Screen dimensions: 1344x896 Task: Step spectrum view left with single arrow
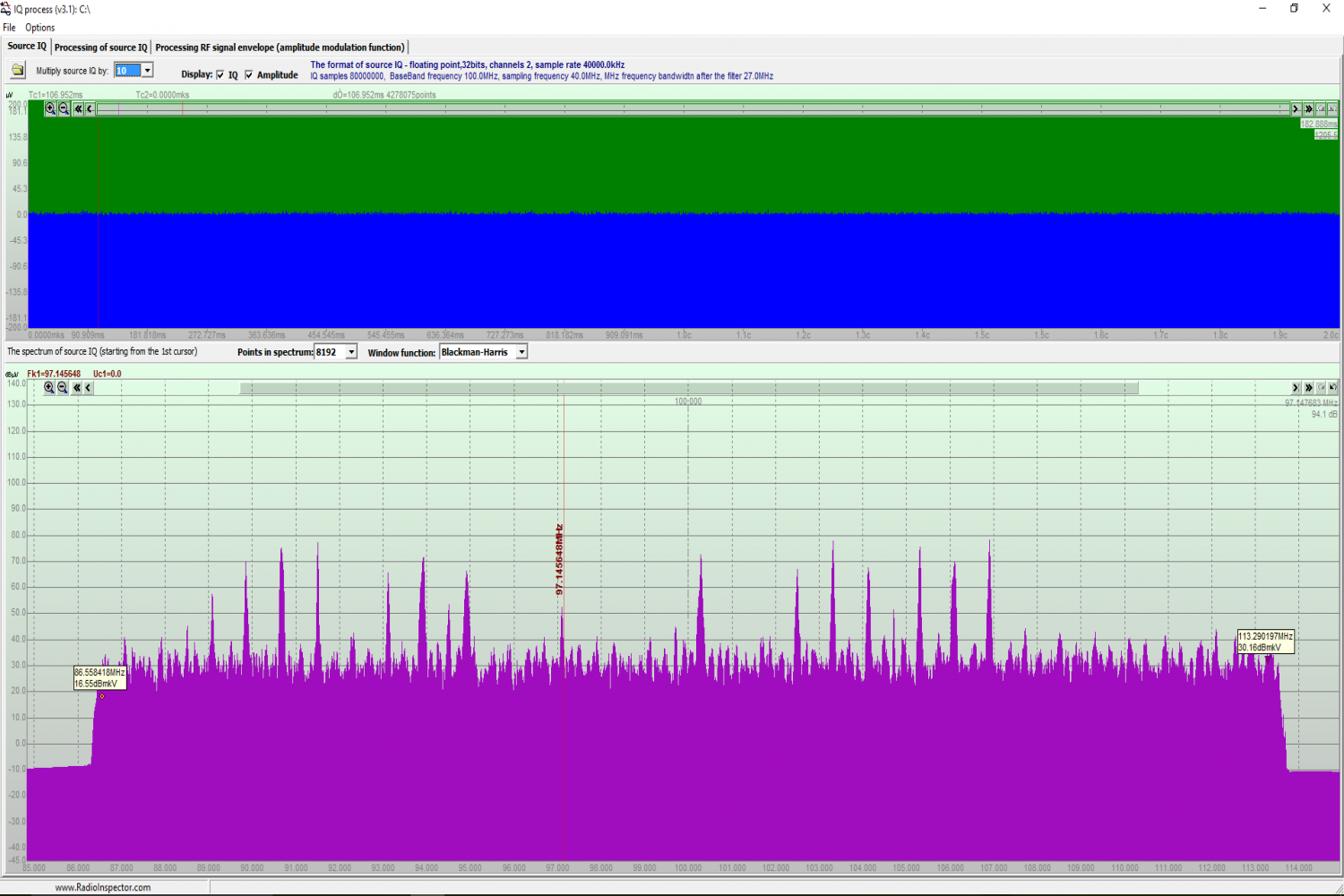(x=88, y=388)
